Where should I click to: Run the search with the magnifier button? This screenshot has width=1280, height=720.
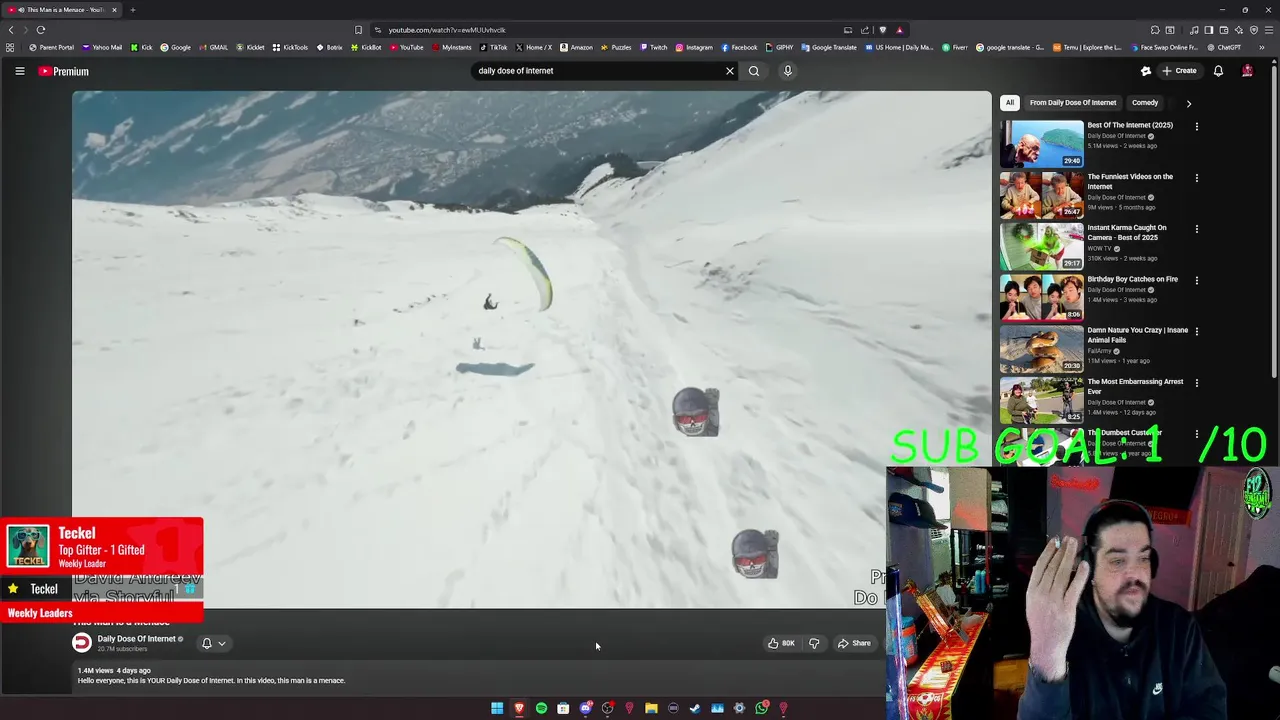[x=754, y=71]
